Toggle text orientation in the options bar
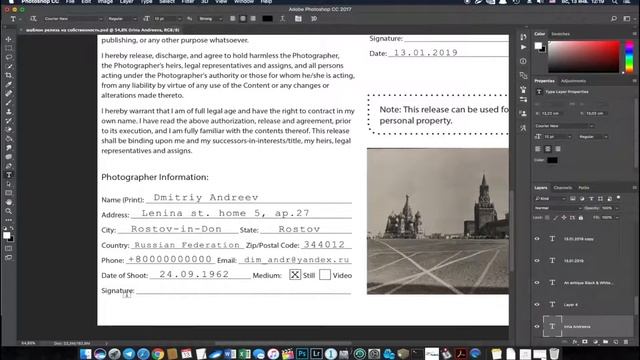The height and width of the screenshot is (360, 640). [x=33, y=19]
